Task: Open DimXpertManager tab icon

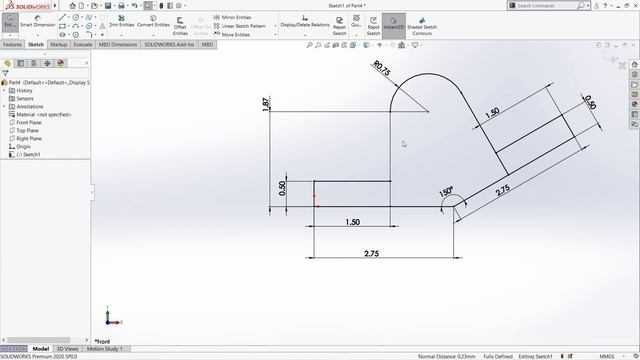Action: [47, 63]
